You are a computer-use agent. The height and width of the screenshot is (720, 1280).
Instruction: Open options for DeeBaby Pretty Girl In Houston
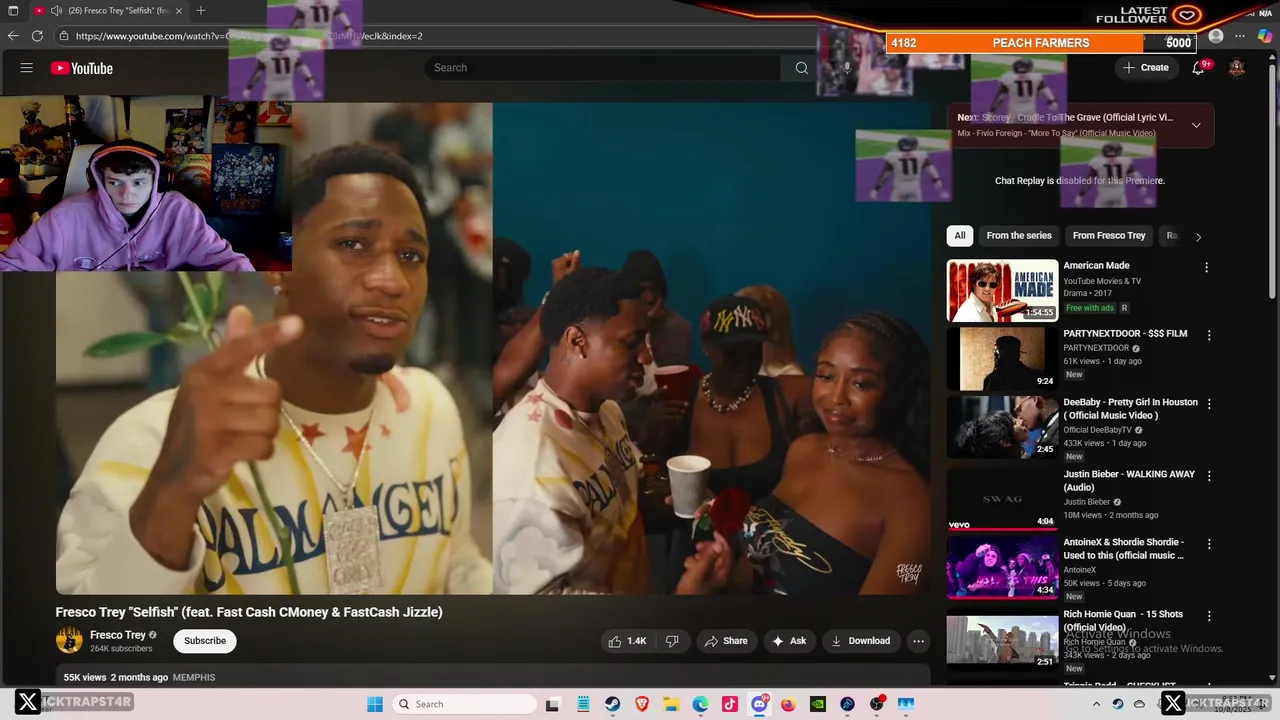(1209, 404)
